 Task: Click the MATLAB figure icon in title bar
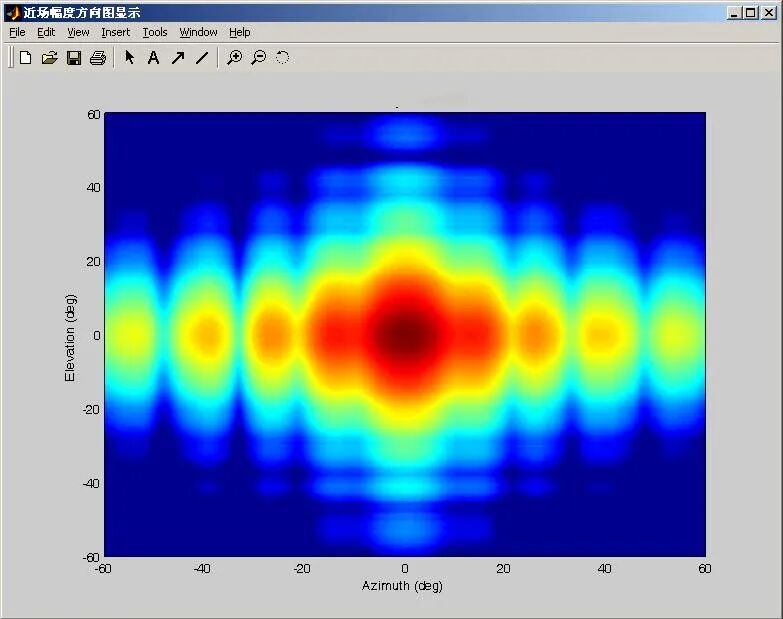pyautogui.click(x=12, y=12)
